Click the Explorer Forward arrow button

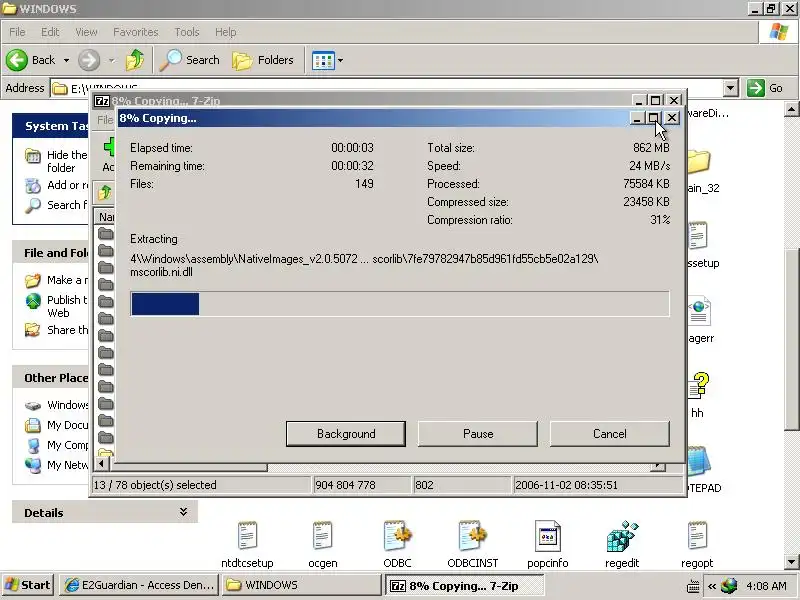point(89,60)
